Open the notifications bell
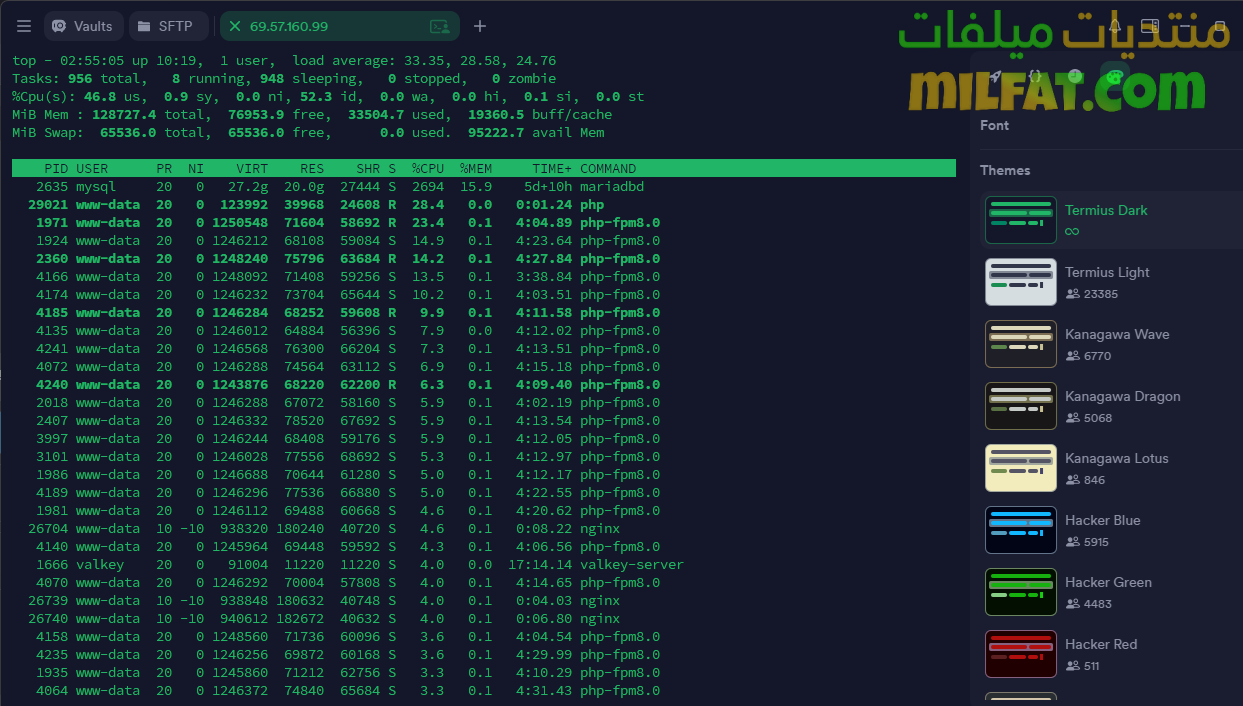The height and width of the screenshot is (706, 1243). 1114,26
